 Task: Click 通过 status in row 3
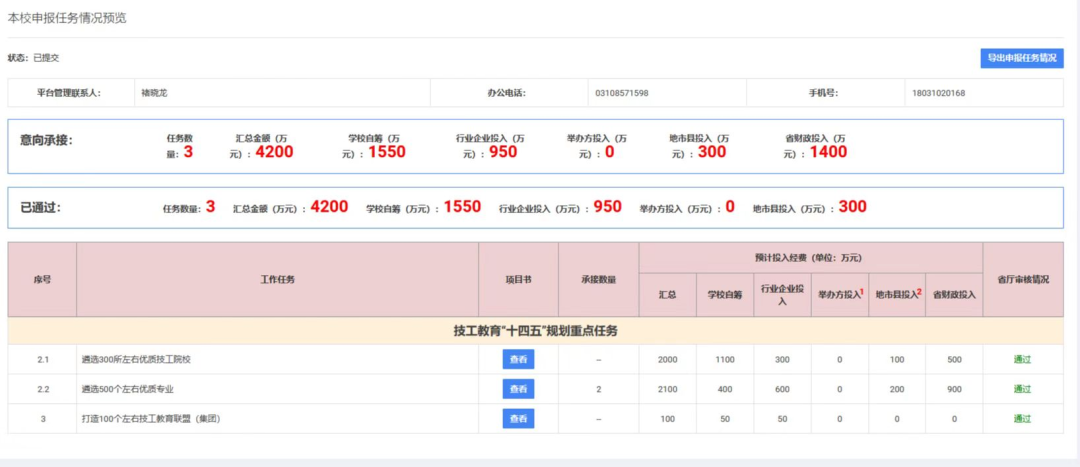1022,419
